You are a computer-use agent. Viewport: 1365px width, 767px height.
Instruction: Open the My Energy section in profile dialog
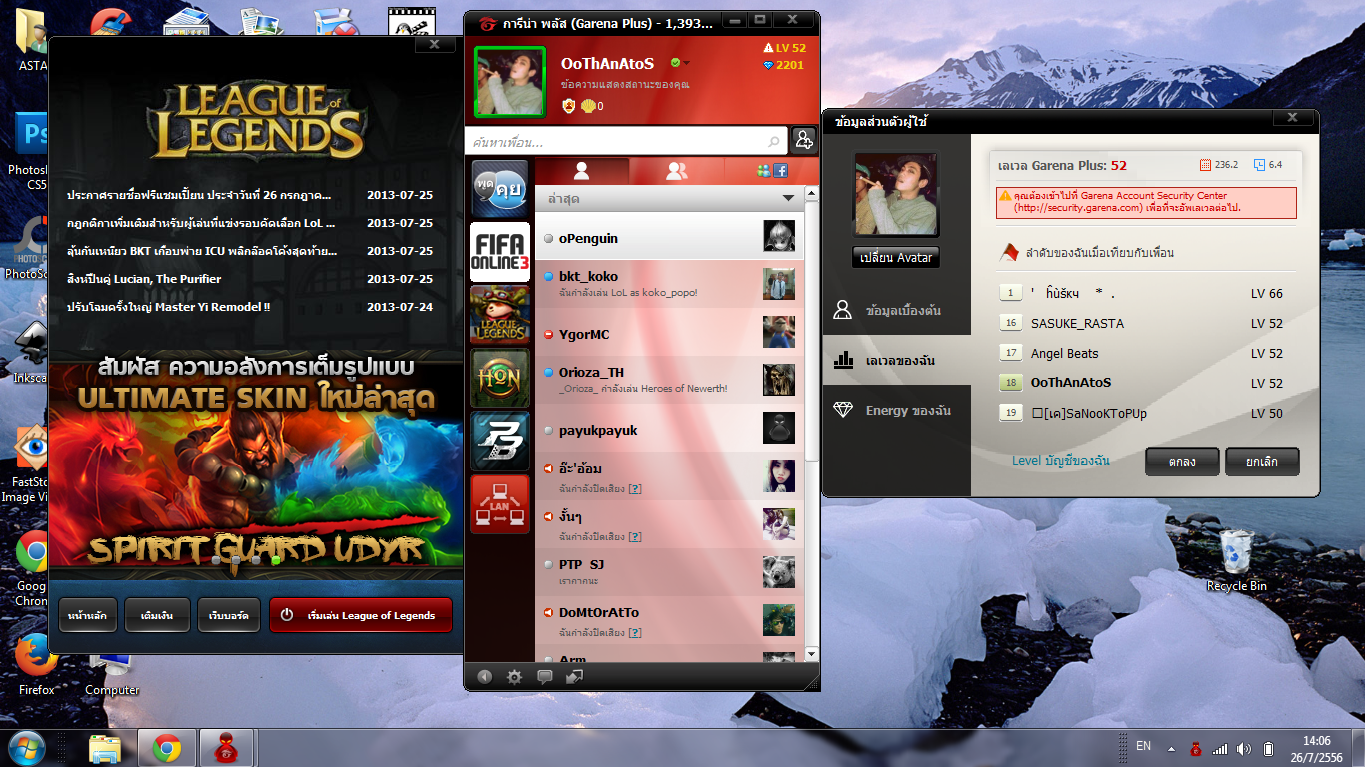(896, 410)
